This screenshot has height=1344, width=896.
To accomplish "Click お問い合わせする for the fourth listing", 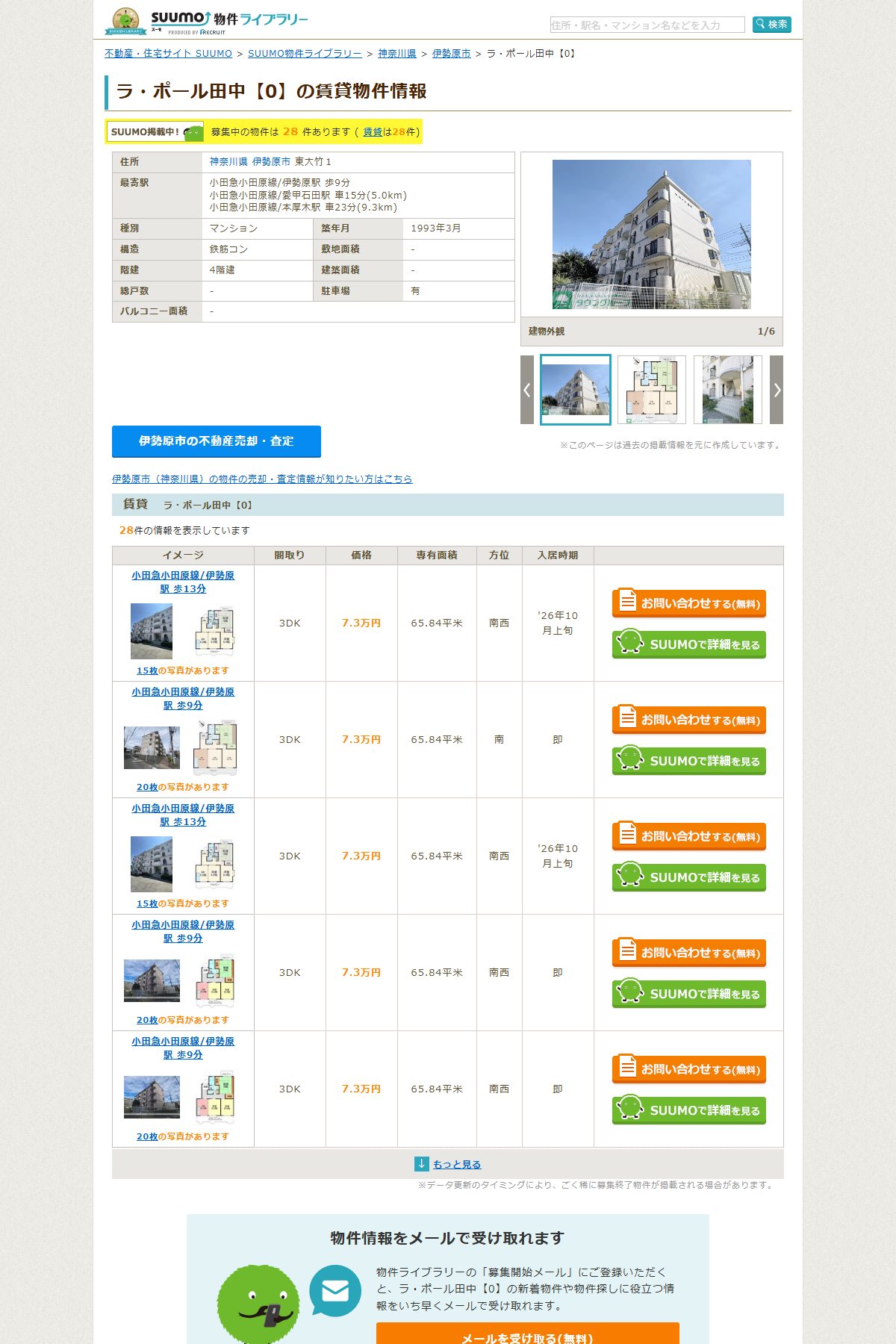I will tap(689, 953).
